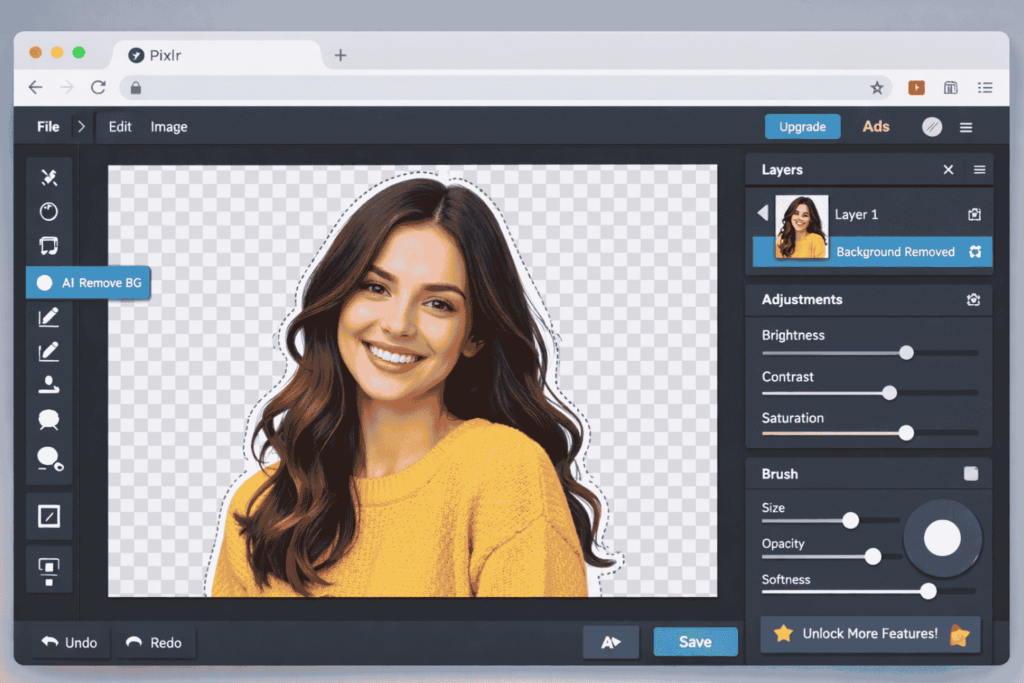Click the icon beside Background Removed label

tap(974, 252)
